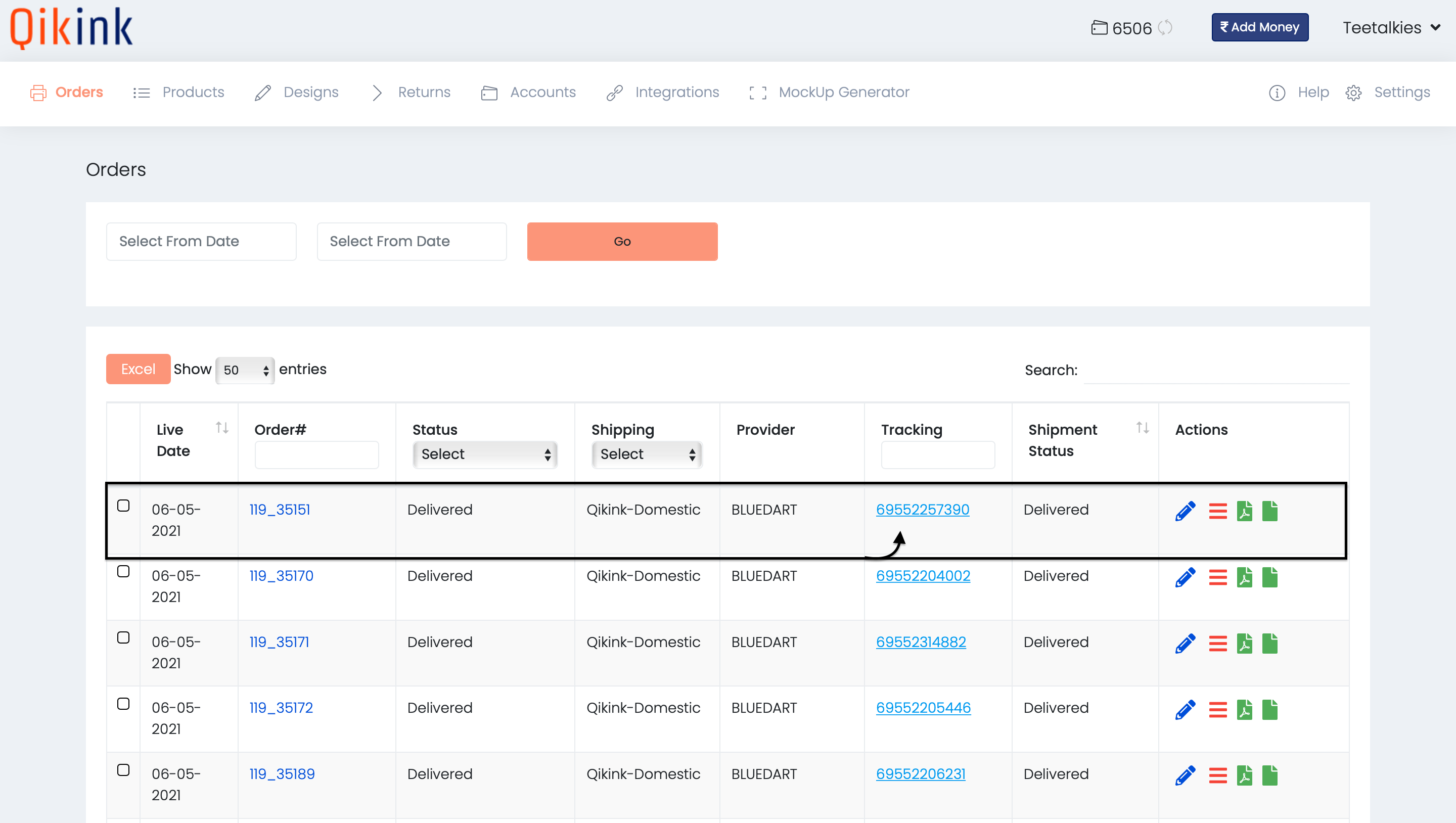Open the Products menu item

[193, 92]
